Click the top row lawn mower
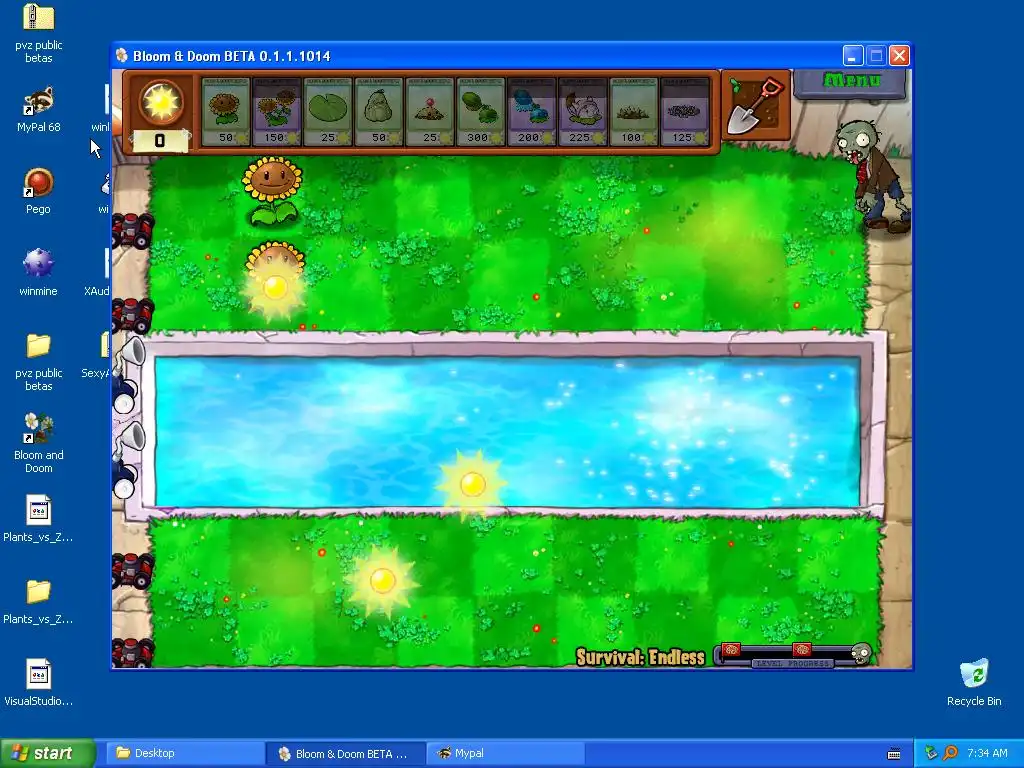 (133, 230)
